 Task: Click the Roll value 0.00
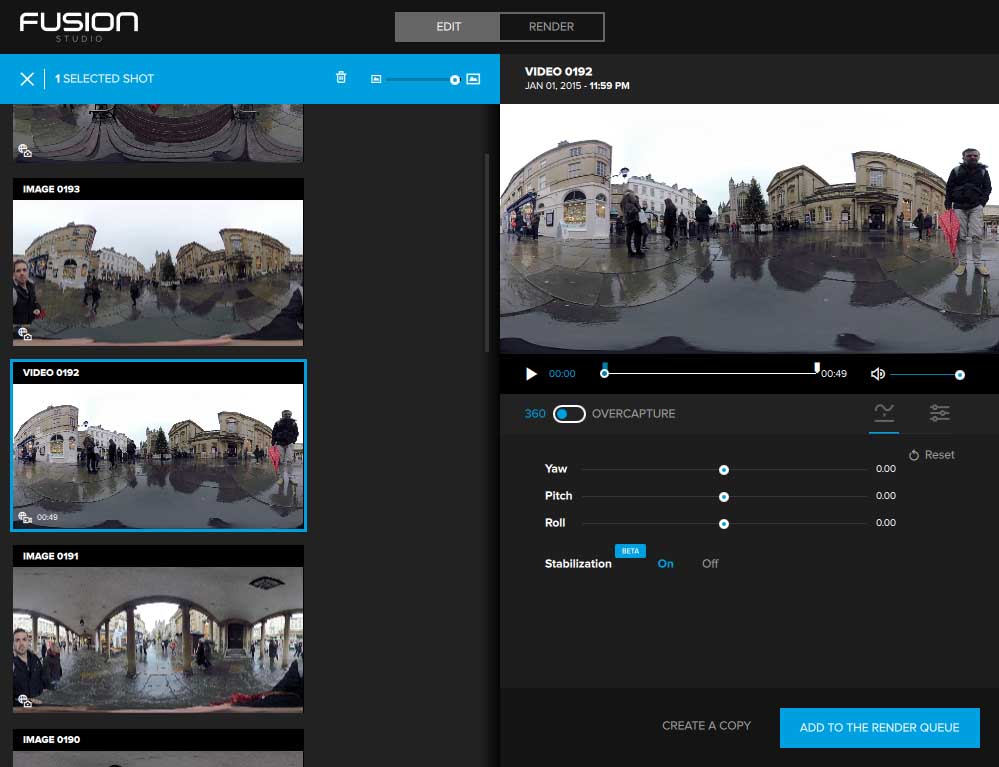coord(886,522)
